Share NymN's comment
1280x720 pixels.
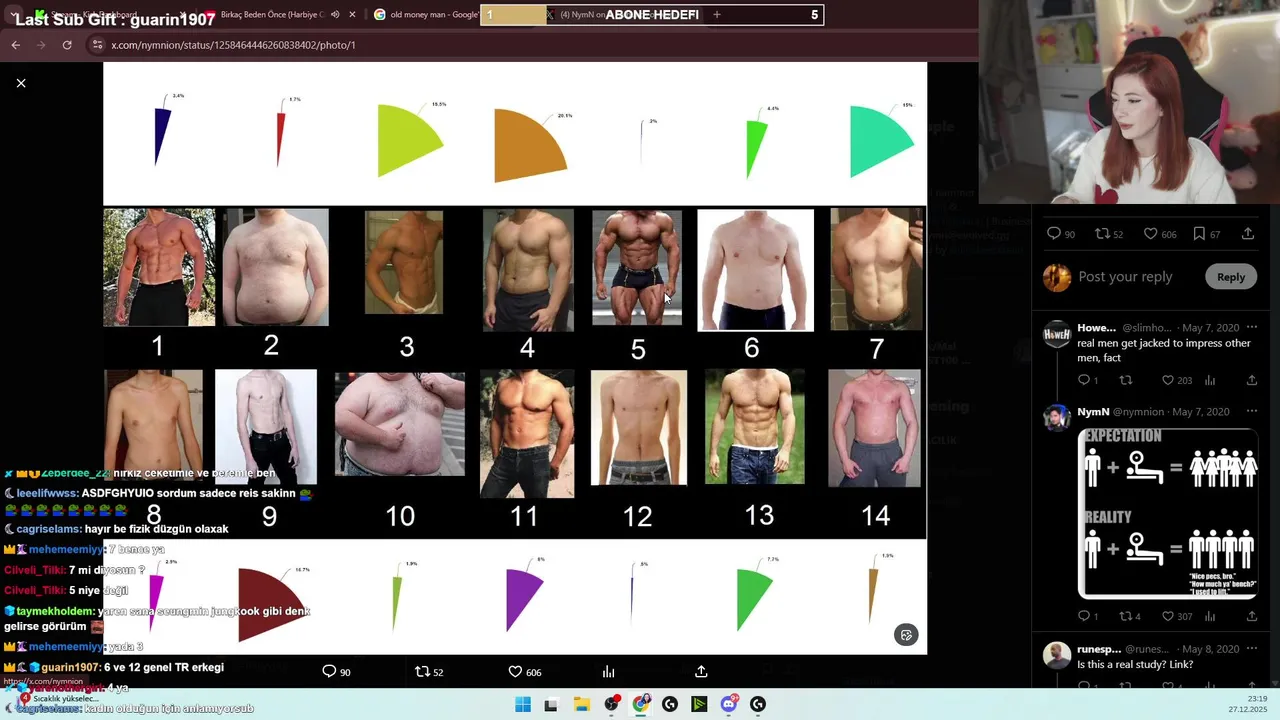tap(1251, 616)
